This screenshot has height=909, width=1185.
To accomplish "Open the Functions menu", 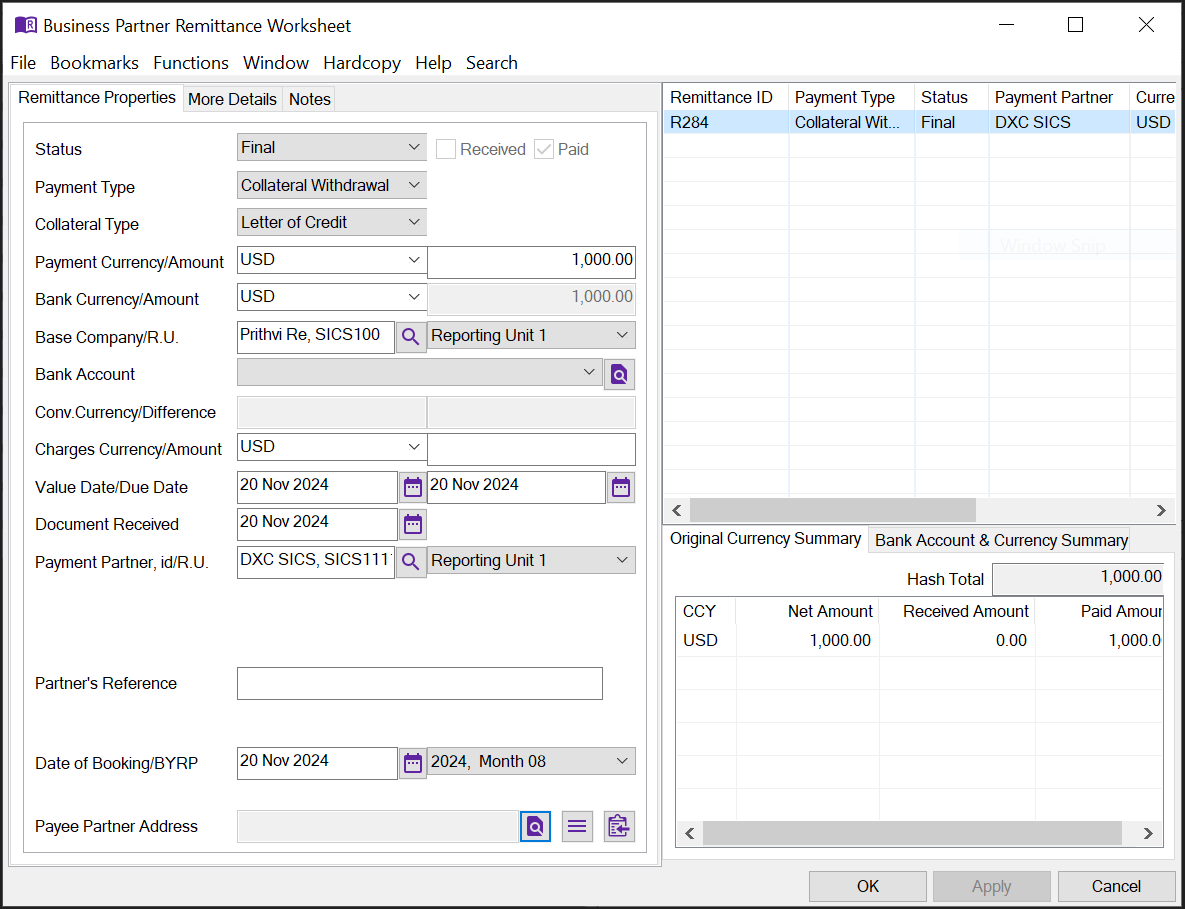I will 191,63.
